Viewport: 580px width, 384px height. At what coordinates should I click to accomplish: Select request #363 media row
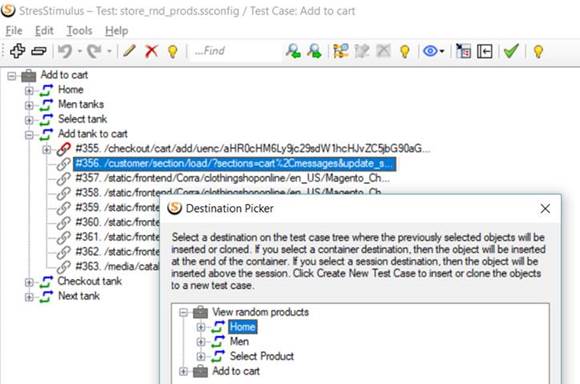click(117, 266)
